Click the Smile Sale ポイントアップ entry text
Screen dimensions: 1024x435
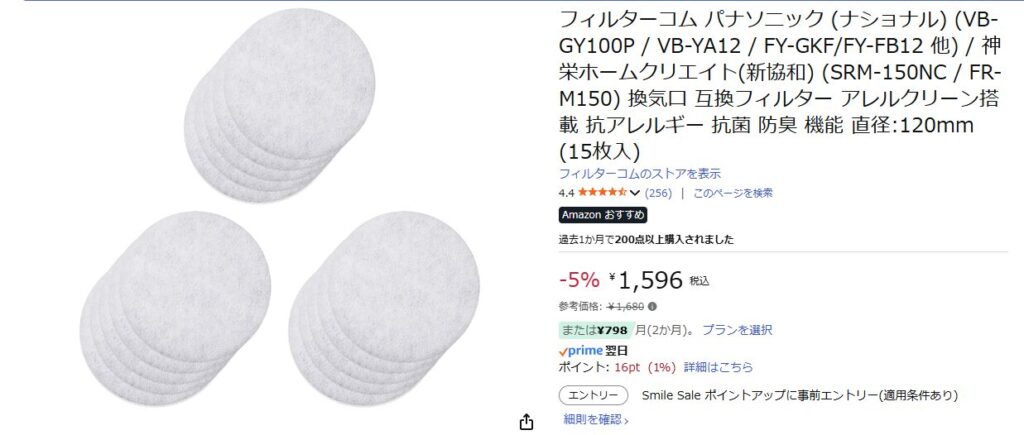tap(800, 395)
